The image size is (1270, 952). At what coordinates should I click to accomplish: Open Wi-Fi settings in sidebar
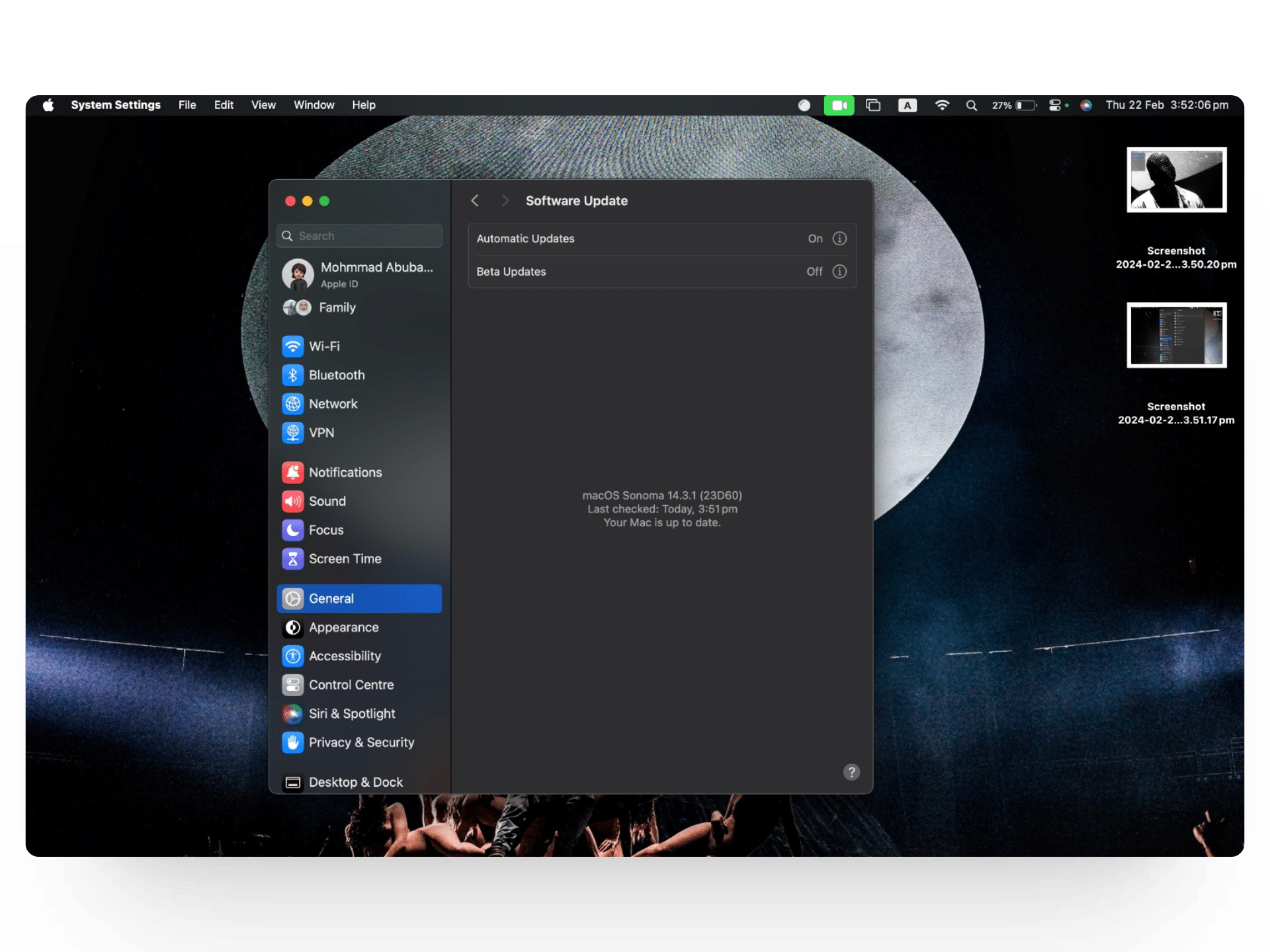pyautogui.click(x=324, y=346)
